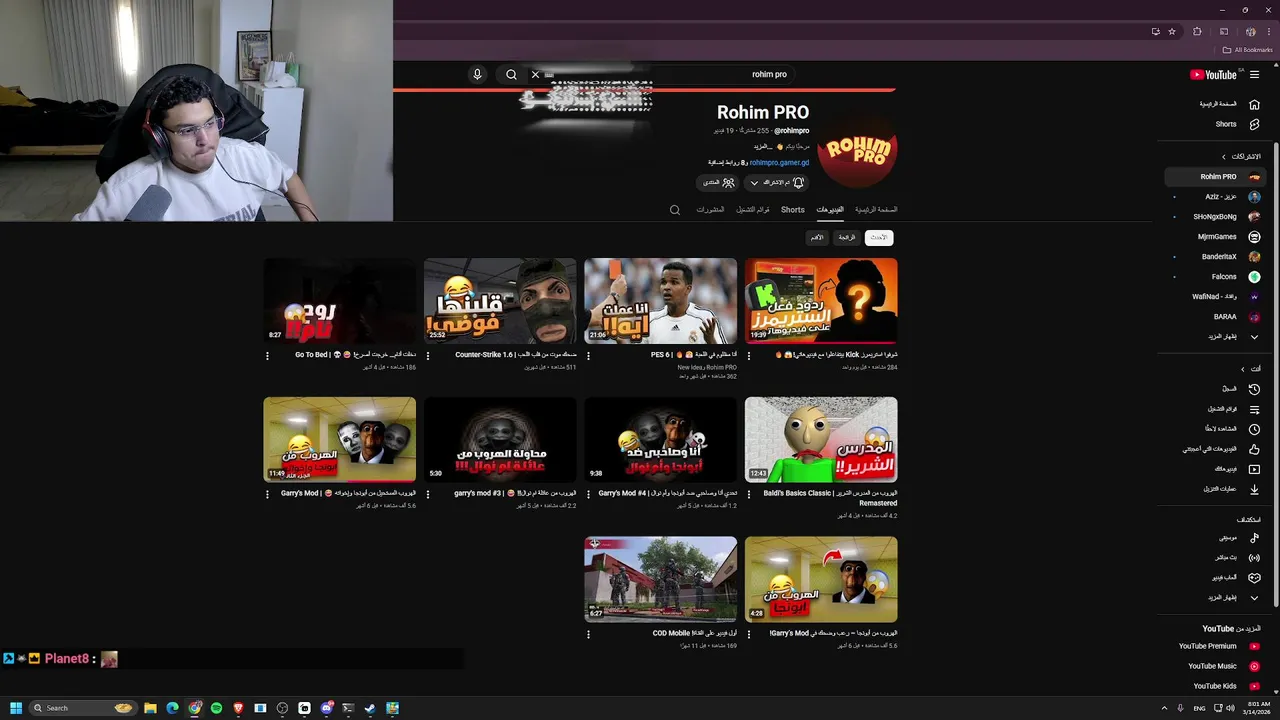Open the Kick streamers reaction video thumbnail
1280x720 pixels.
pos(821,301)
